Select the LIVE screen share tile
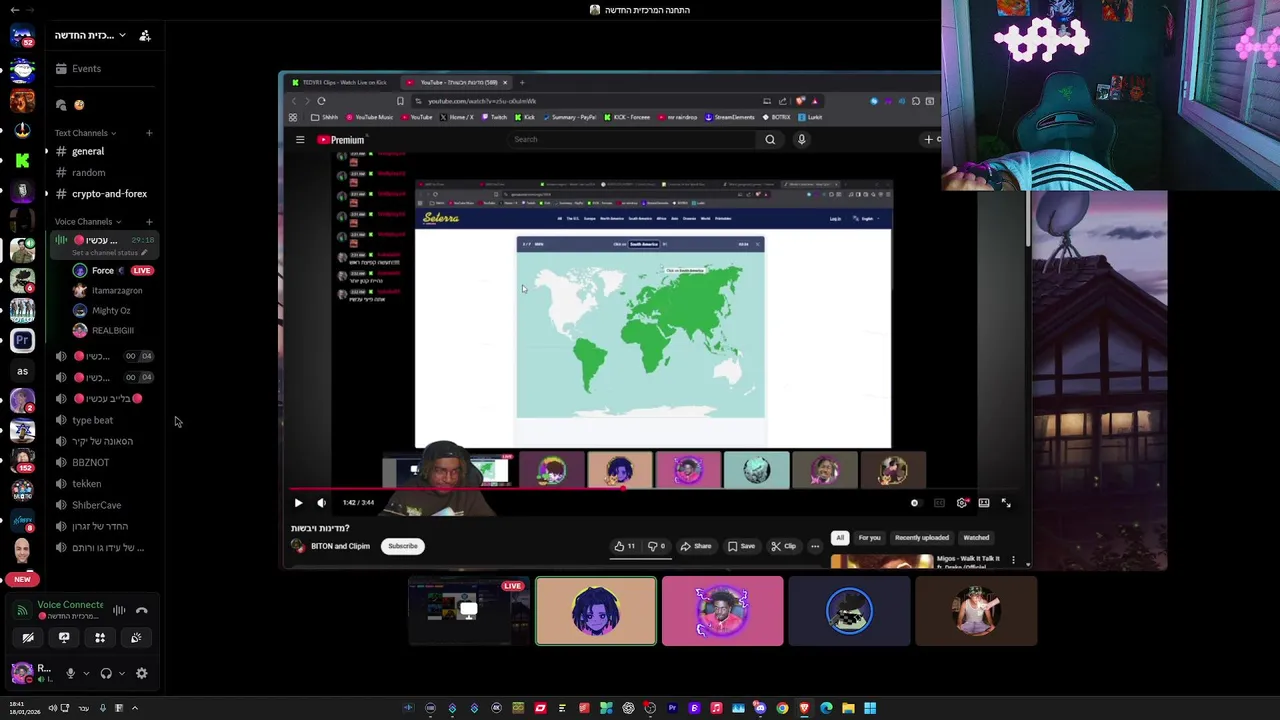Viewport: 1280px width, 720px height. [468, 611]
